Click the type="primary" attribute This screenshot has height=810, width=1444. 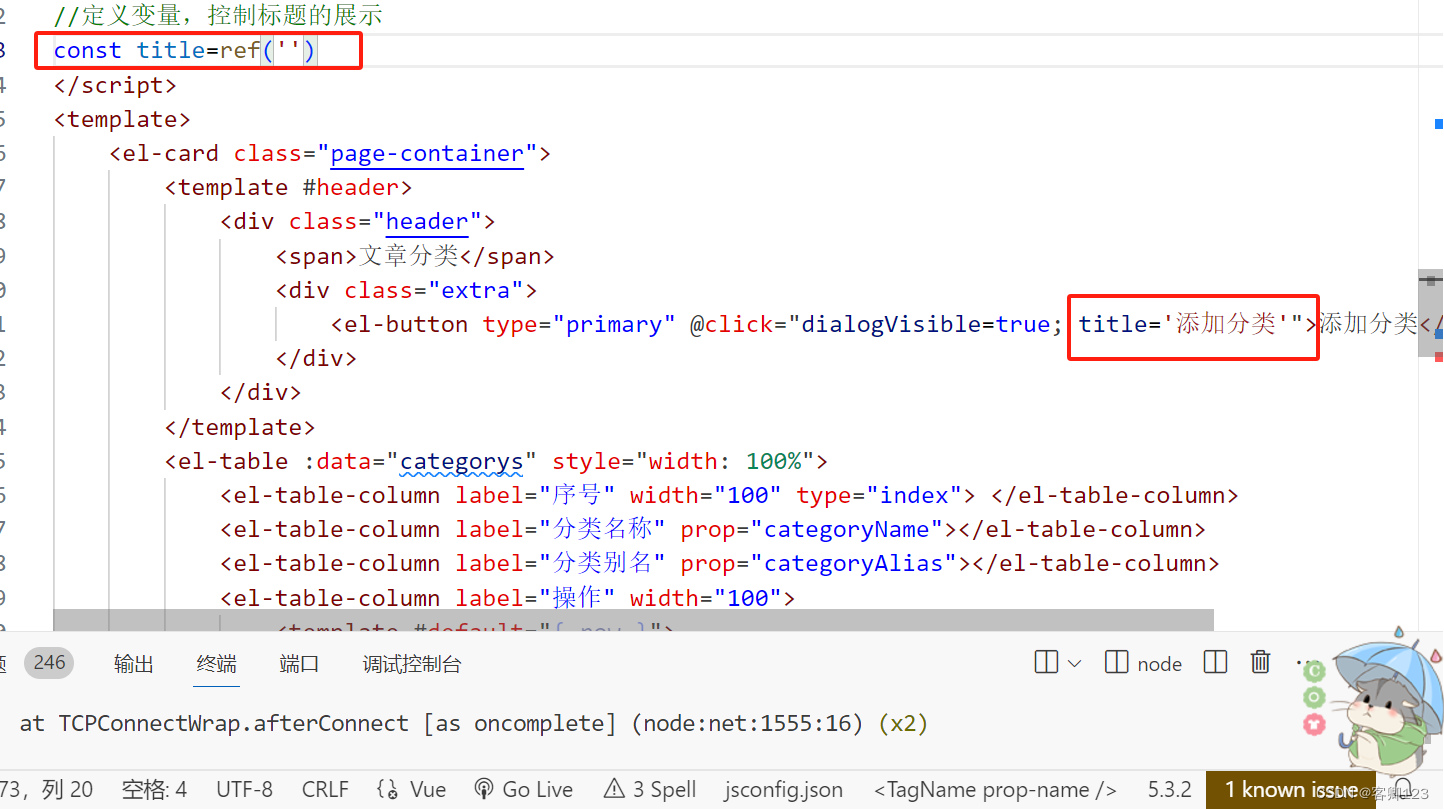point(579,324)
